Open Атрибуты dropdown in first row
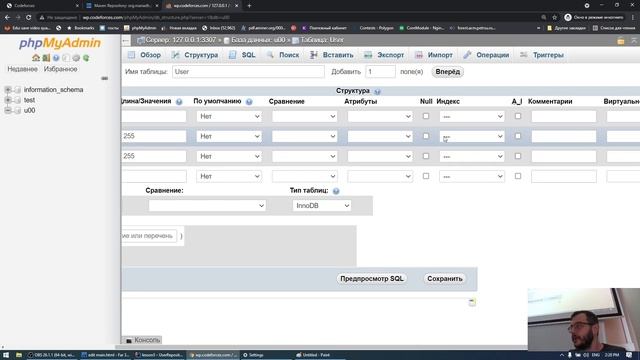640x360 pixels. [x=380, y=116]
